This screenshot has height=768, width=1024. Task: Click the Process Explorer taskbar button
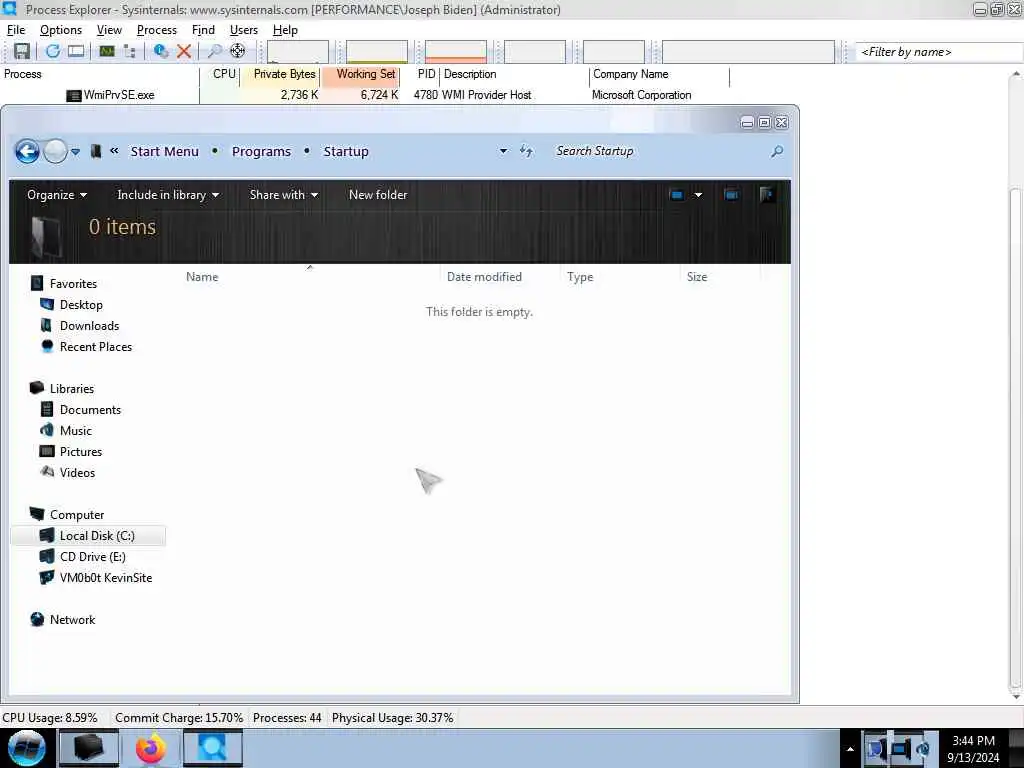(x=213, y=748)
